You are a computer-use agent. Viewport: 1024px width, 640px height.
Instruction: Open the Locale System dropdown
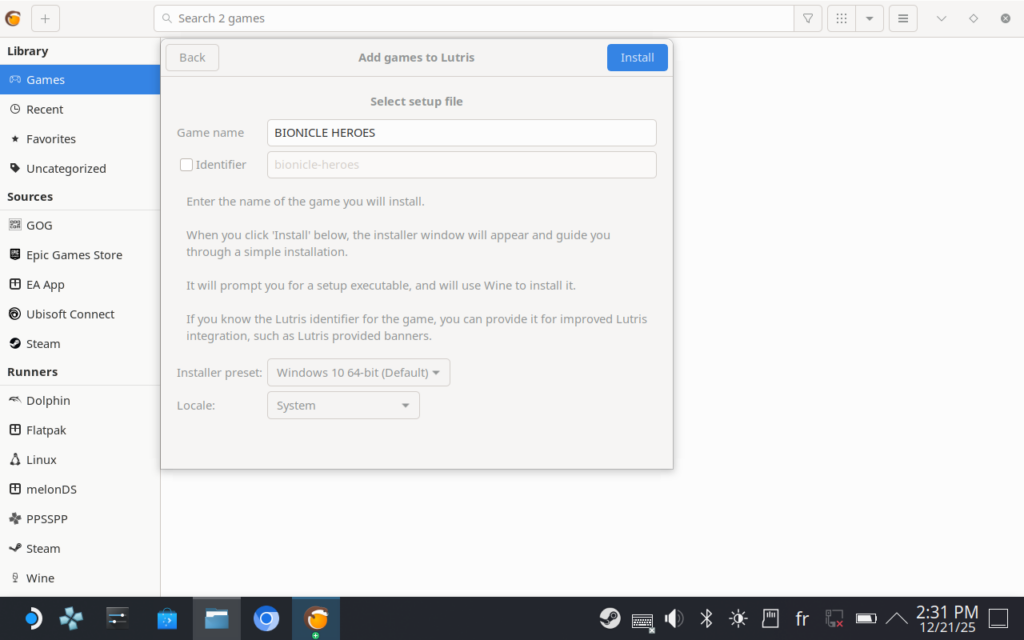[343, 406]
